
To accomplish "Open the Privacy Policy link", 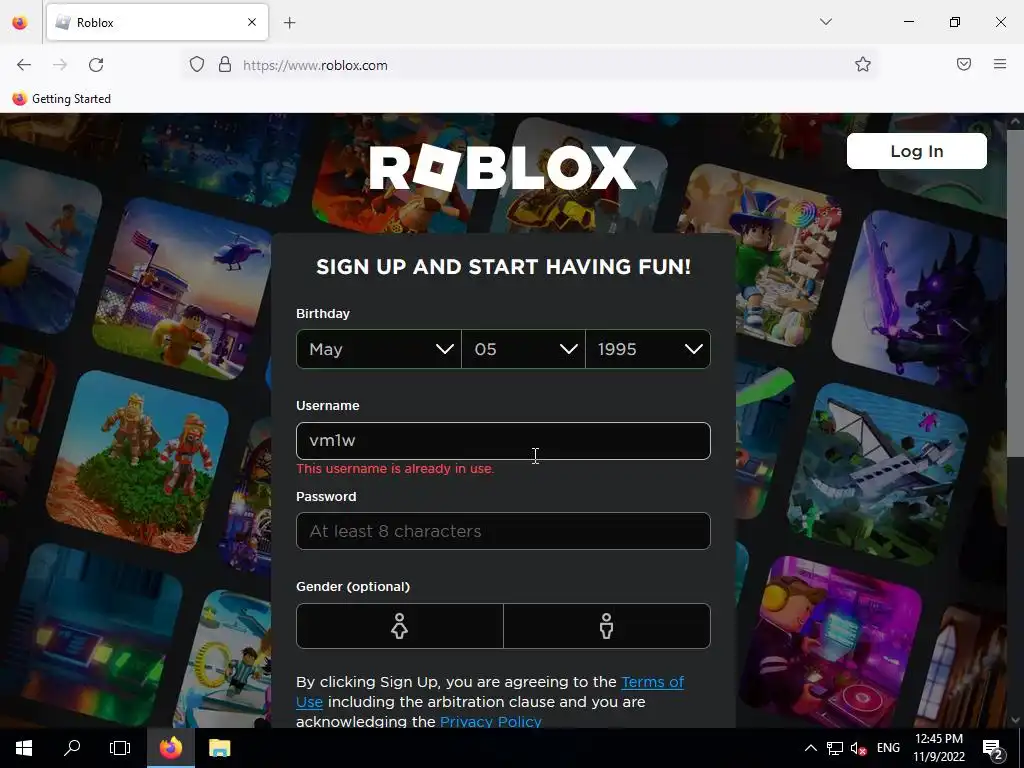I will [490, 722].
